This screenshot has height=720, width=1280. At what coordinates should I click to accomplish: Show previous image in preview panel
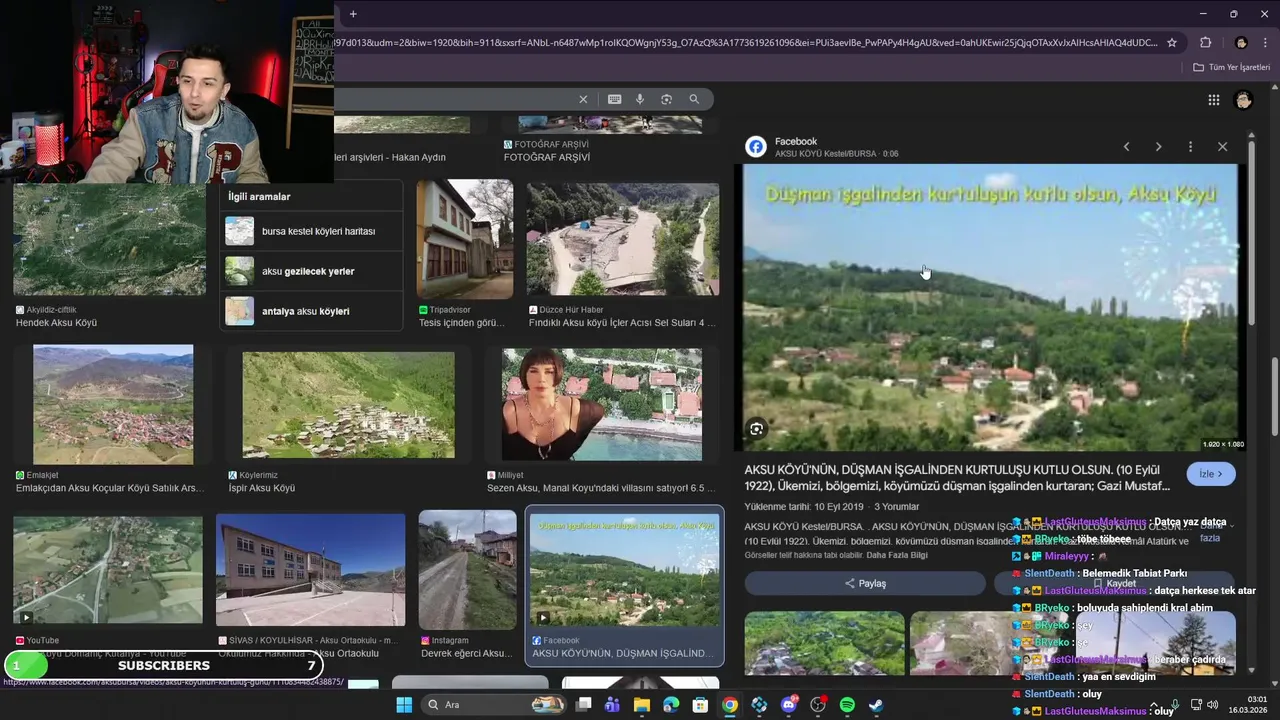point(1126,147)
